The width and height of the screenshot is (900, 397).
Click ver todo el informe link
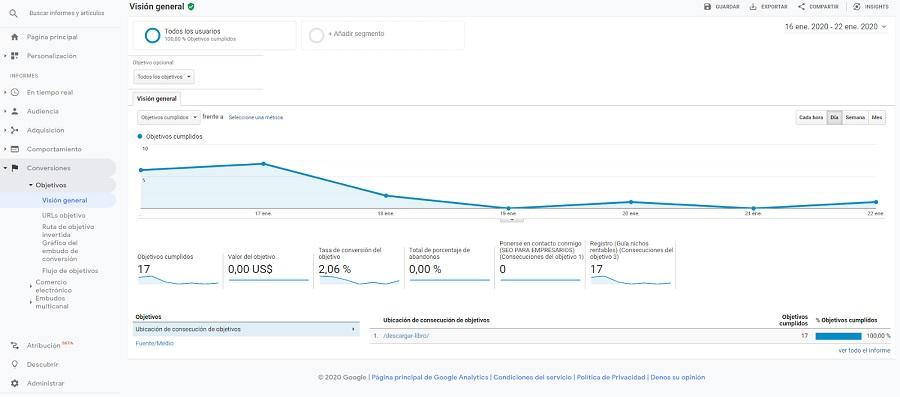[x=864, y=350]
